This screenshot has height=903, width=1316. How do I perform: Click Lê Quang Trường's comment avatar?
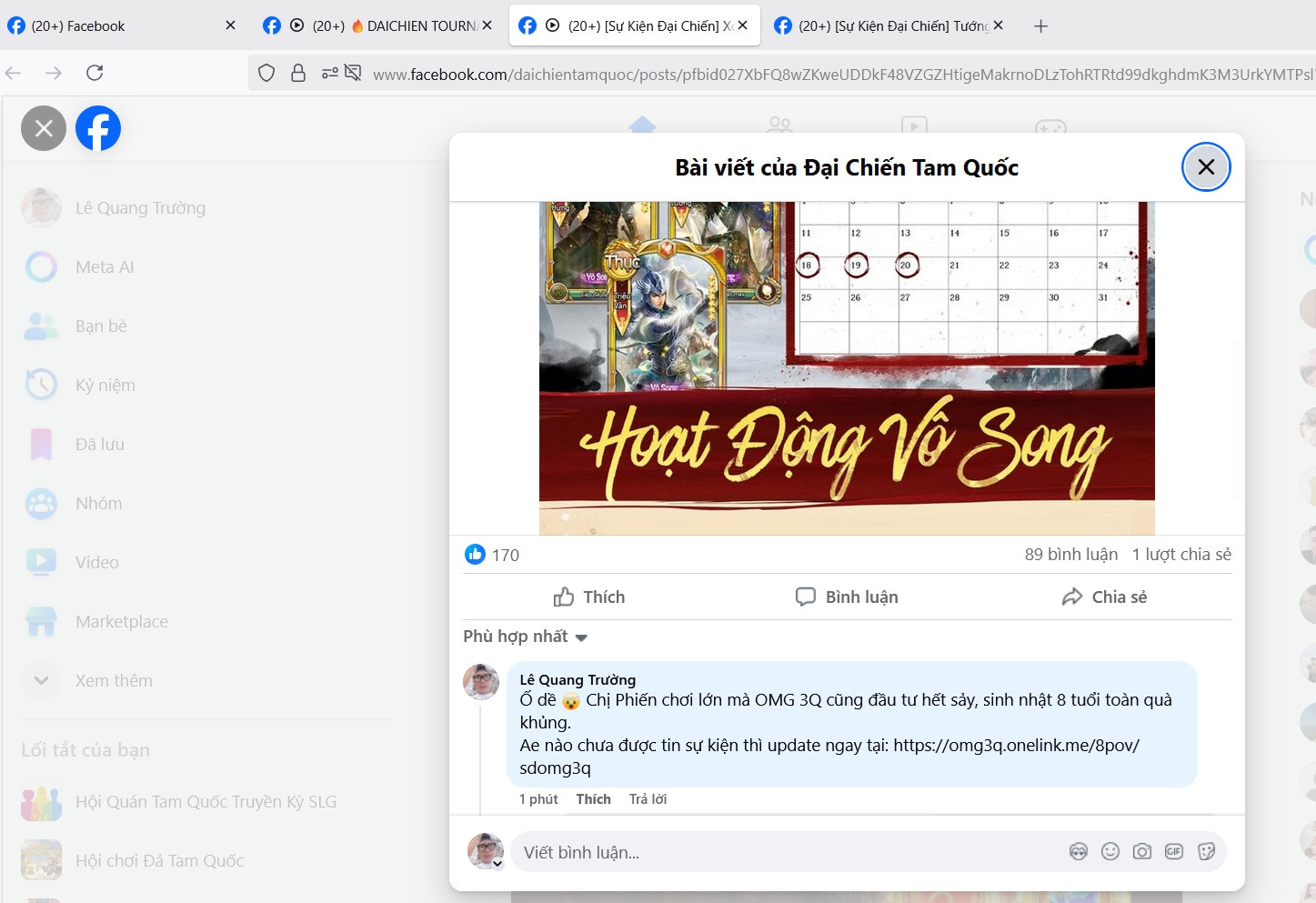(481, 682)
